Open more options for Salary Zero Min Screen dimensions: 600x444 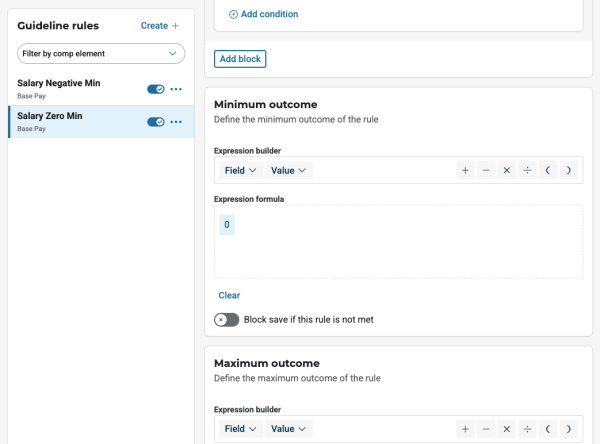point(176,122)
